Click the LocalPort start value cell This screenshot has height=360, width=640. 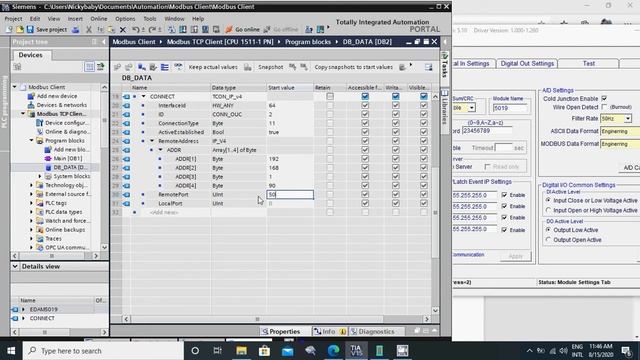pyautogui.click(x=290, y=203)
